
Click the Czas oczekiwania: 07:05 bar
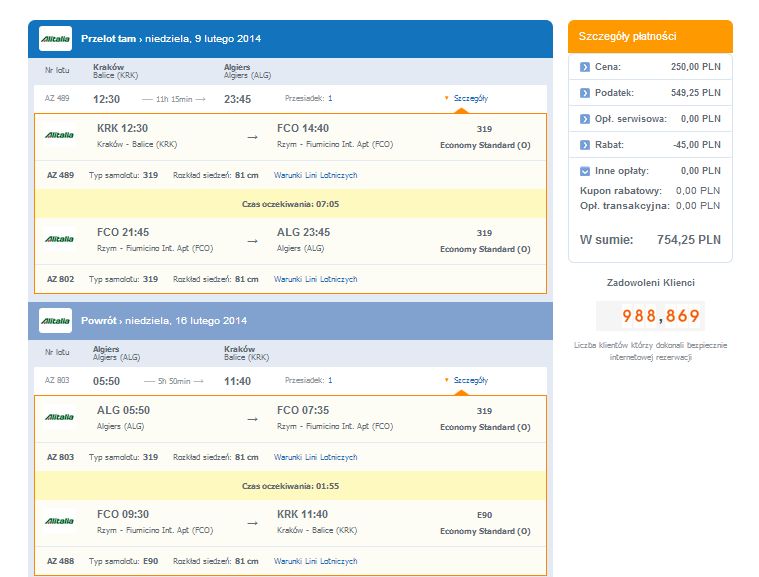(290, 204)
